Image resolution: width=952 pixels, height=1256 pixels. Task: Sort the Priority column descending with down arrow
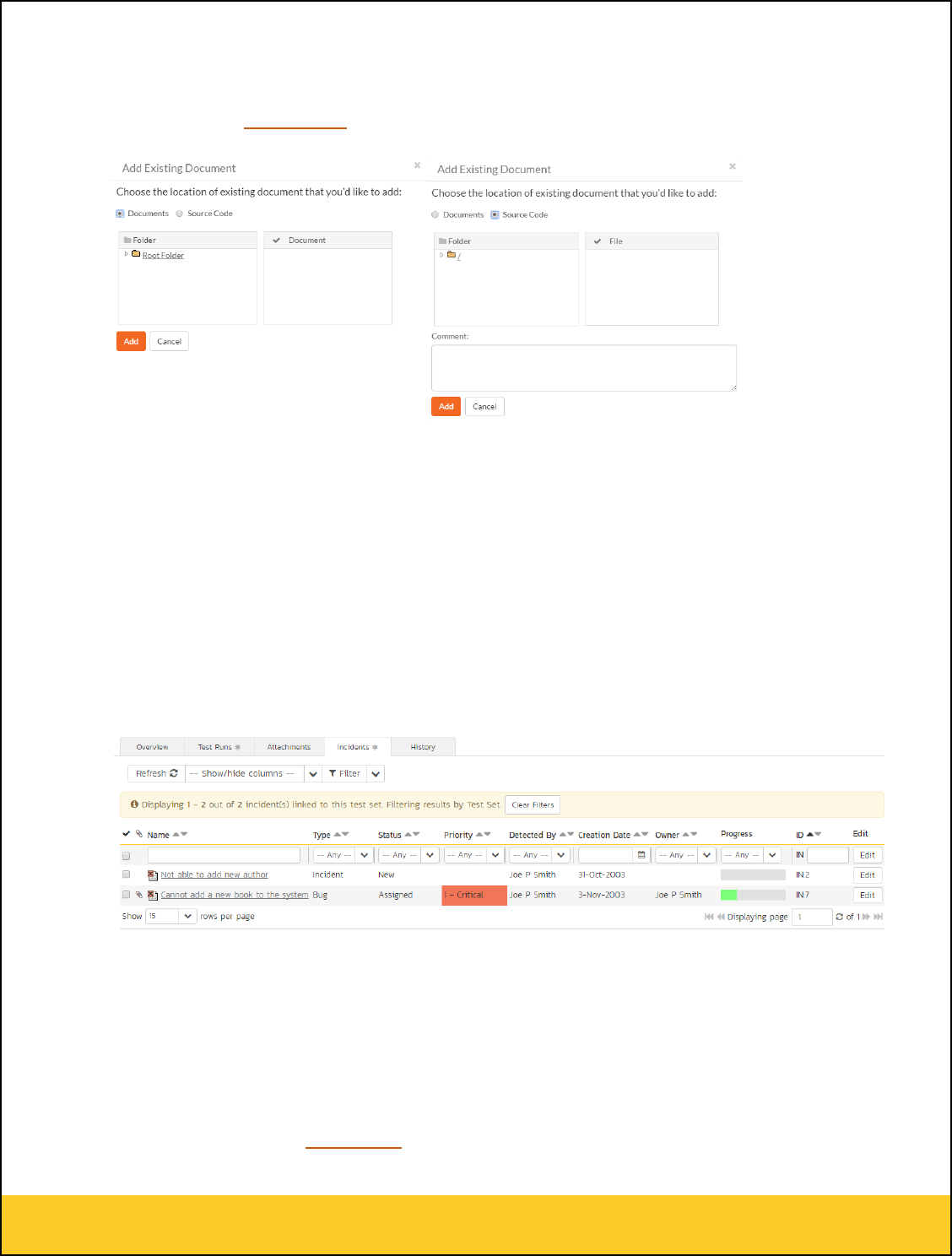(x=487, y=835)
